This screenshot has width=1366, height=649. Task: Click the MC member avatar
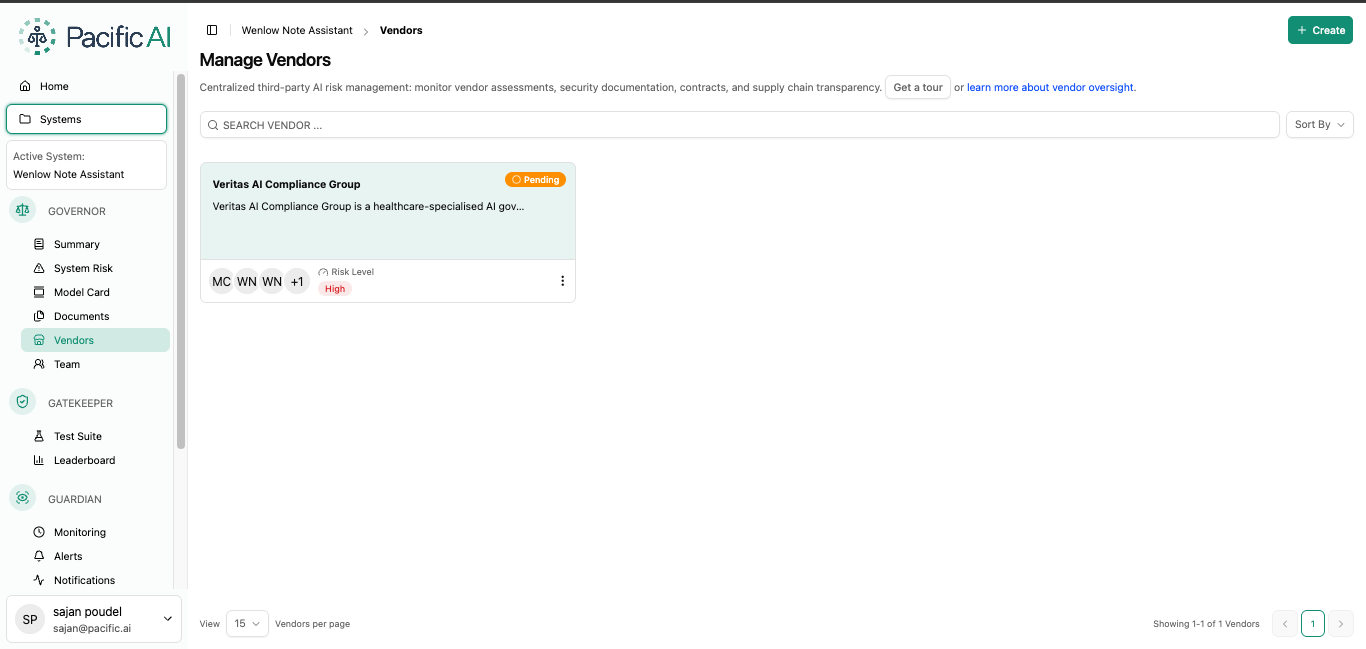pyautogui.click(x=221, y=281)
